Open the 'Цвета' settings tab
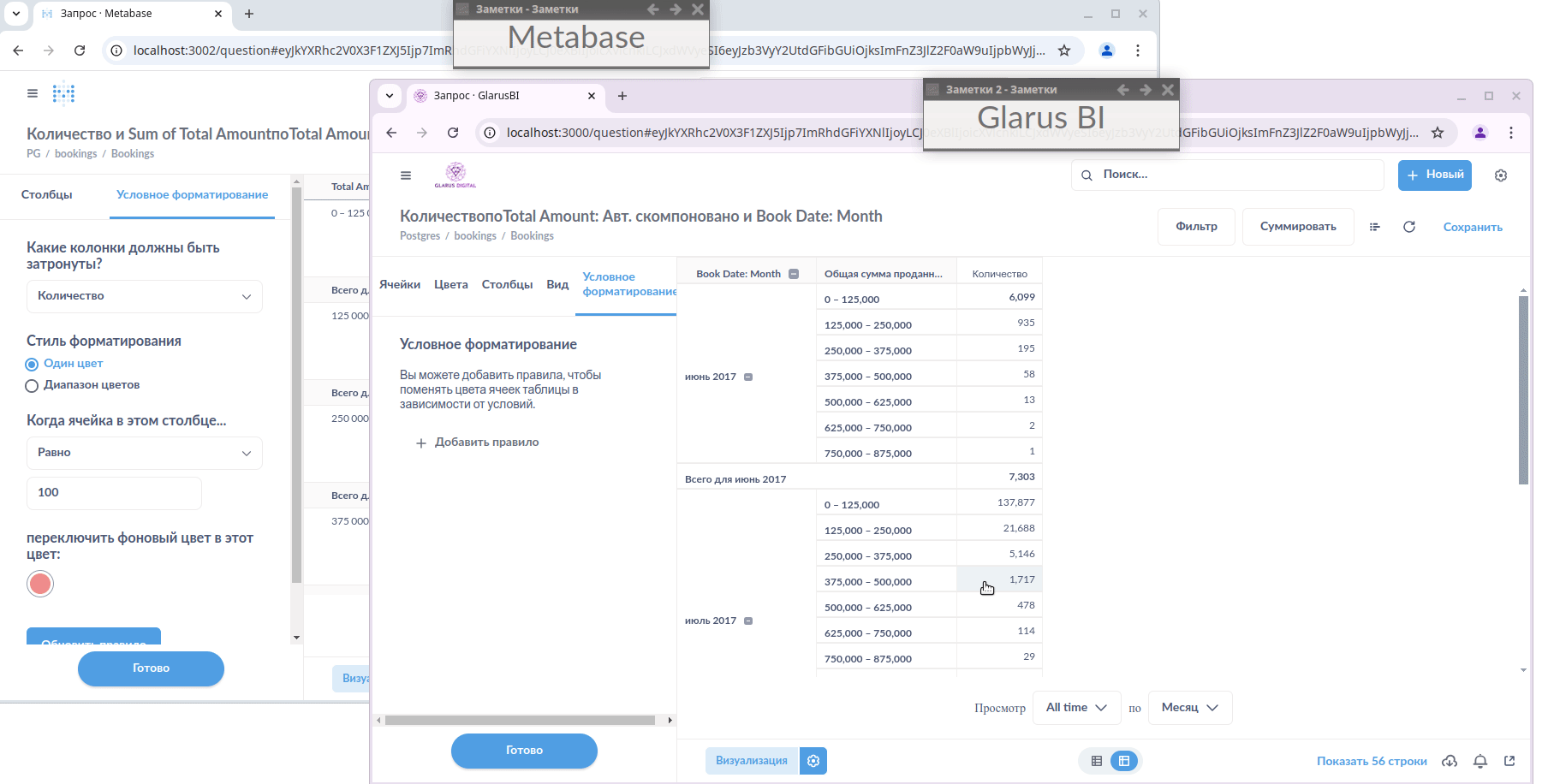The width and height of the screenshot is (1542, 784). tap(450, 284)
